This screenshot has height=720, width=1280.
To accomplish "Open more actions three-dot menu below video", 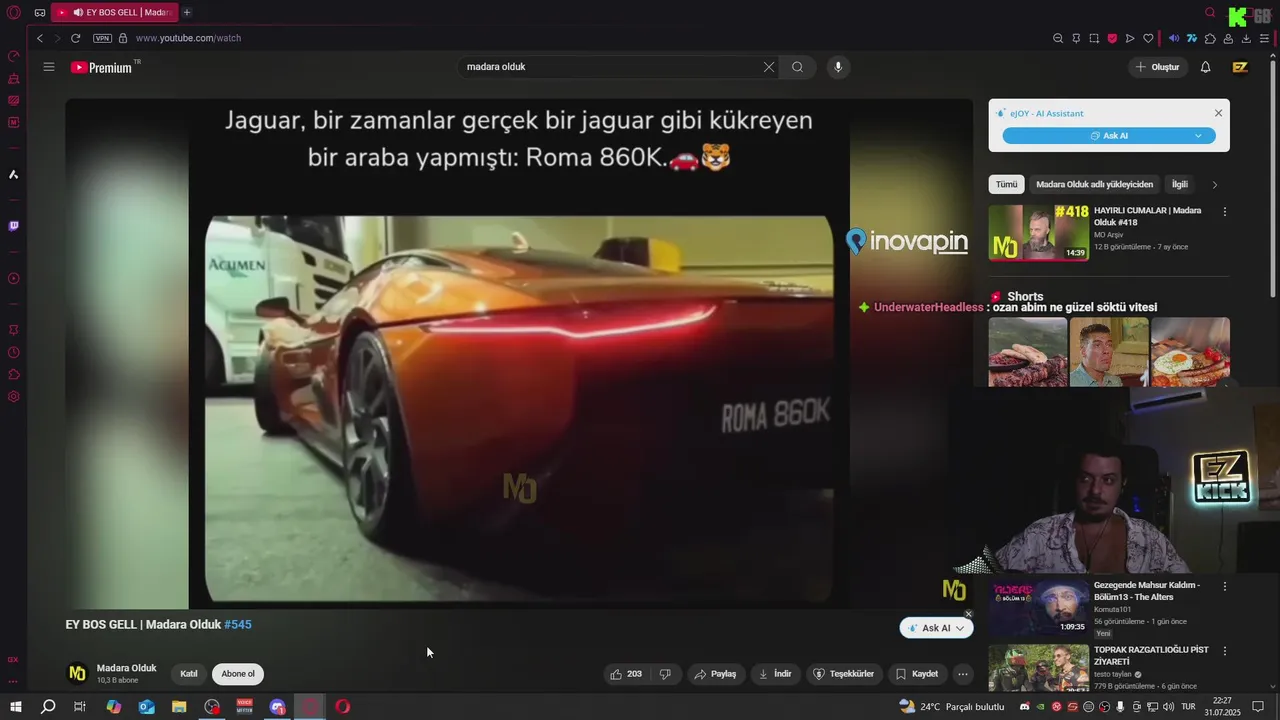I will 963,674.
